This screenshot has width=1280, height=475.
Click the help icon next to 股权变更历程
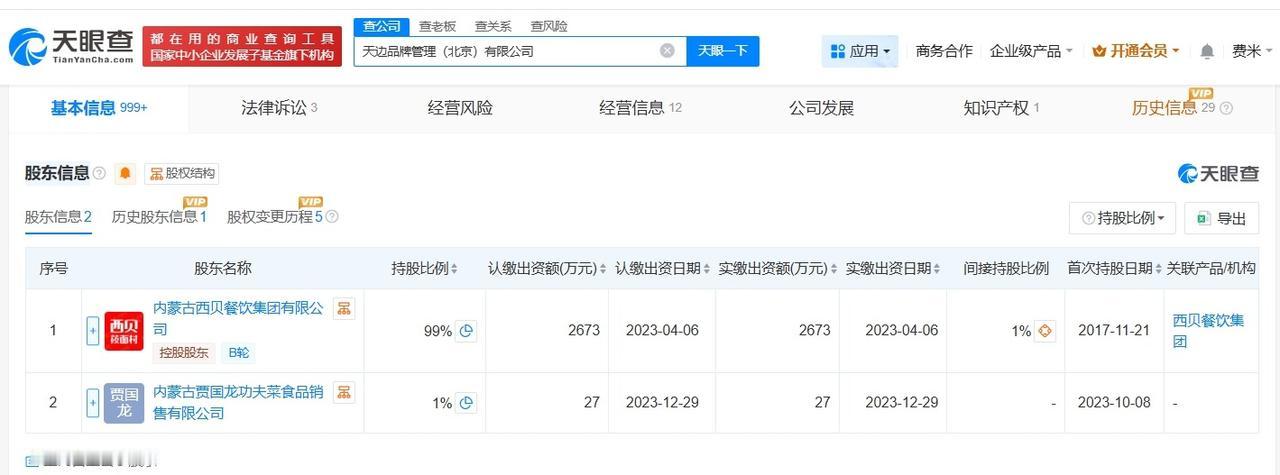point(332,217)
